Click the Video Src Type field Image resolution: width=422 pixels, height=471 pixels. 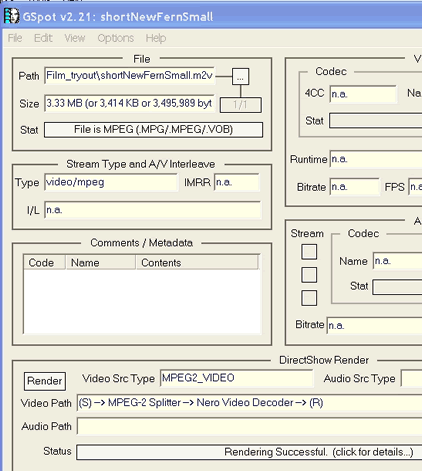pyautogui.click(x=236, y=378)
